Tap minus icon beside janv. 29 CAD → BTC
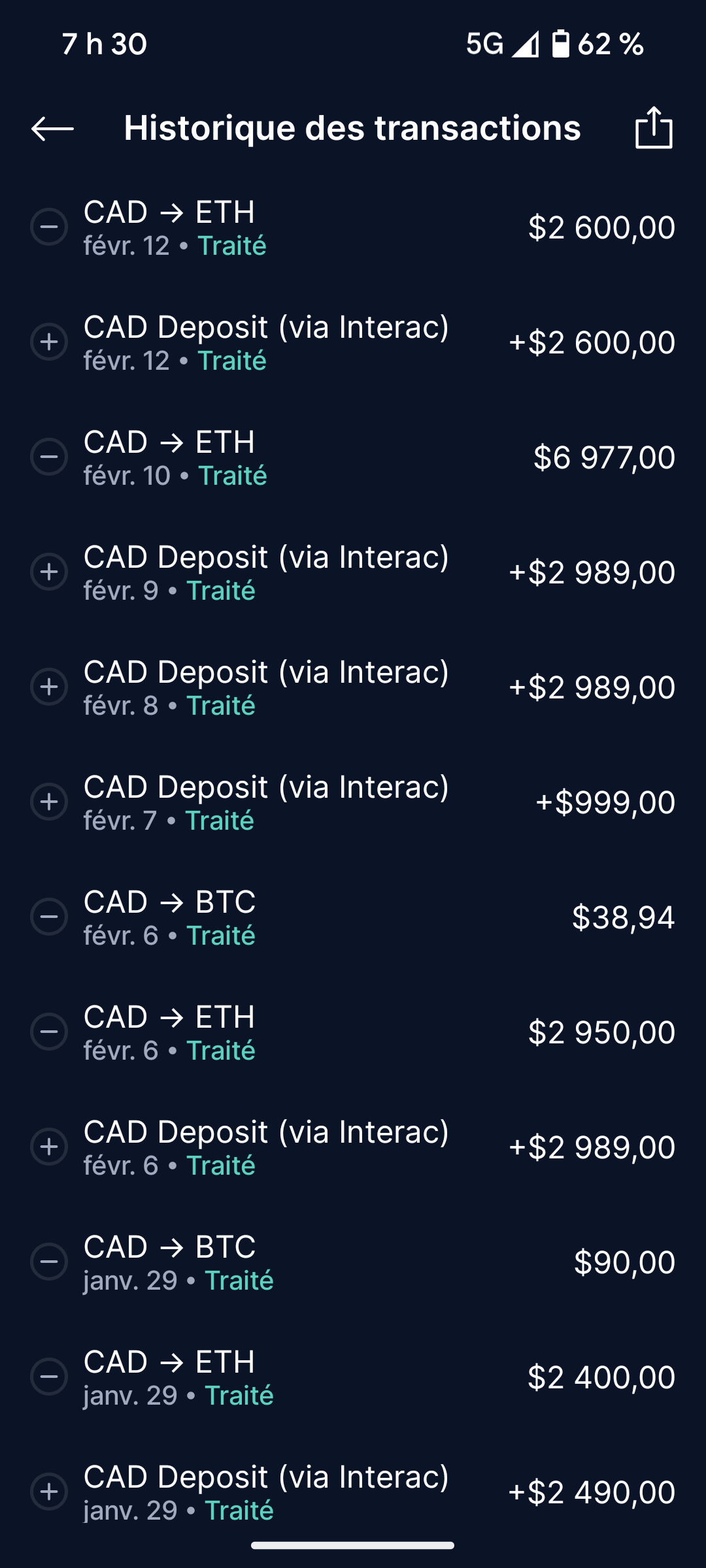Viewport: 706px width, 1568px height. 49,1262
